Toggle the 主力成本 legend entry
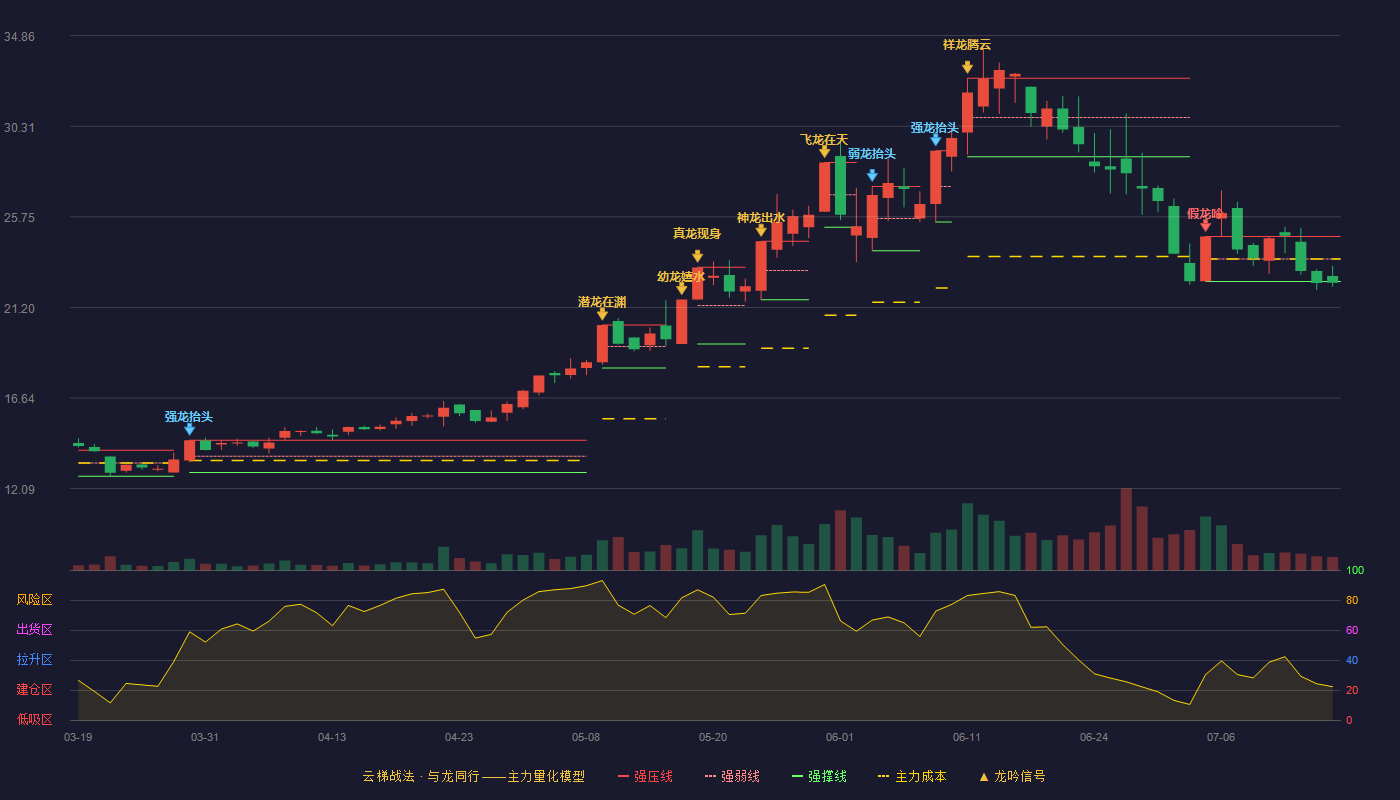Image resolution: width=1400 pixels, height=800 pixels. 912,776
